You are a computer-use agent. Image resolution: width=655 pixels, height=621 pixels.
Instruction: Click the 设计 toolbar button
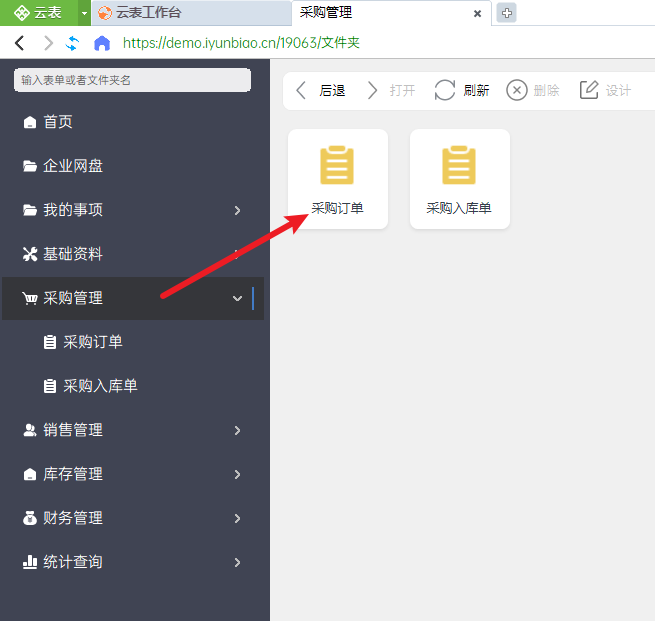tap(605, 90)
